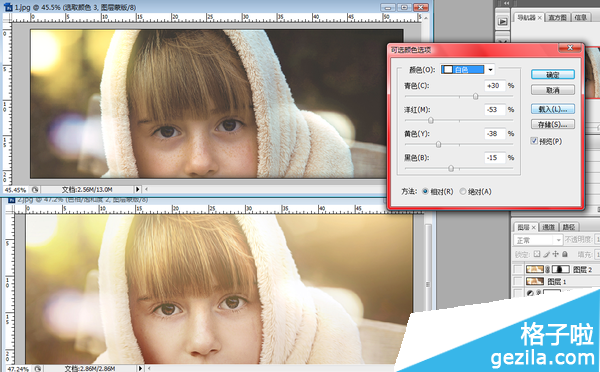Click ruler origin corner of 2.jpg window
The image size is (600, 372).
(10, 210)
